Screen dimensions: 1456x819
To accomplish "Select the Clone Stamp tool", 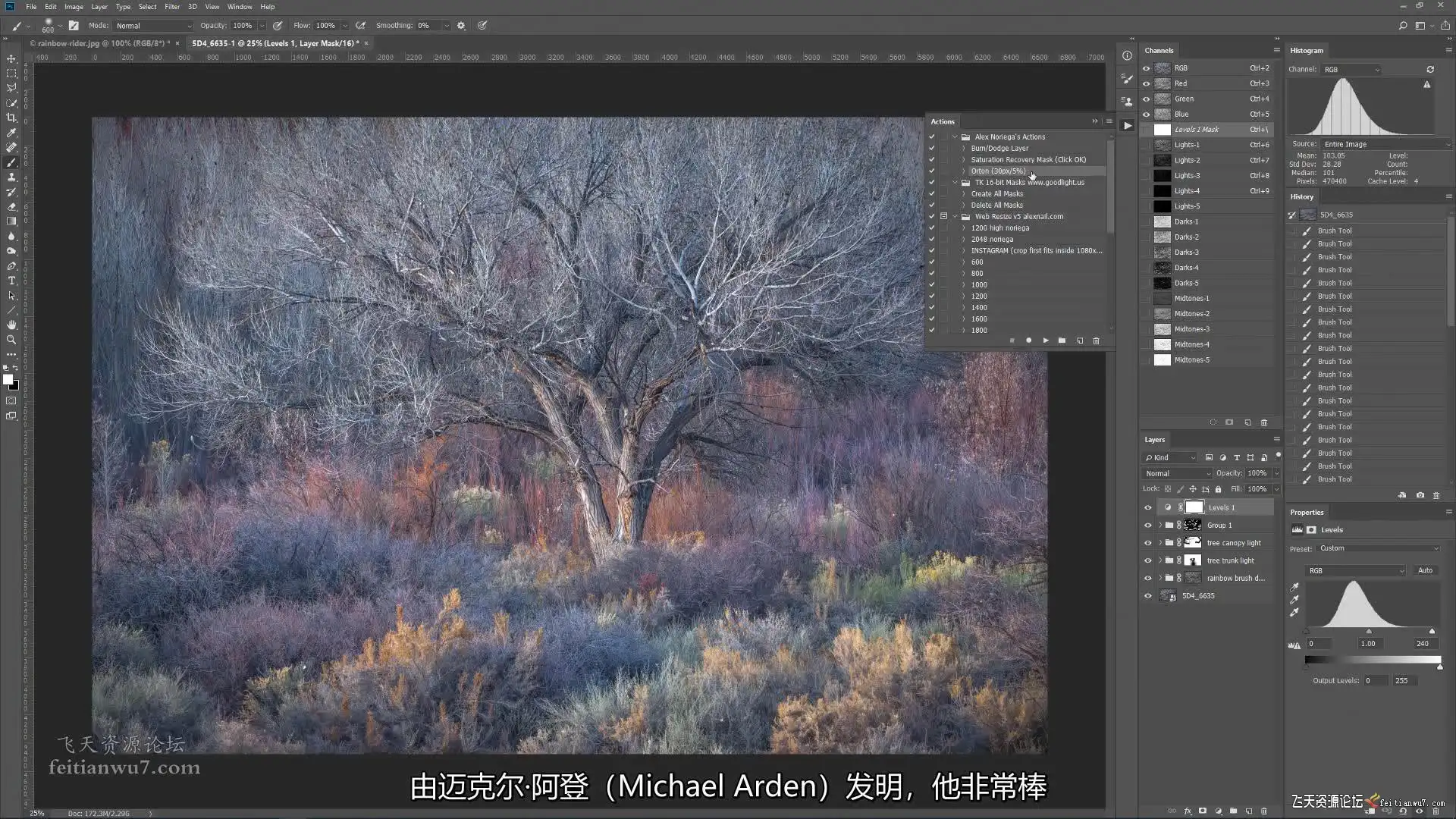I will tap(11, 177).
